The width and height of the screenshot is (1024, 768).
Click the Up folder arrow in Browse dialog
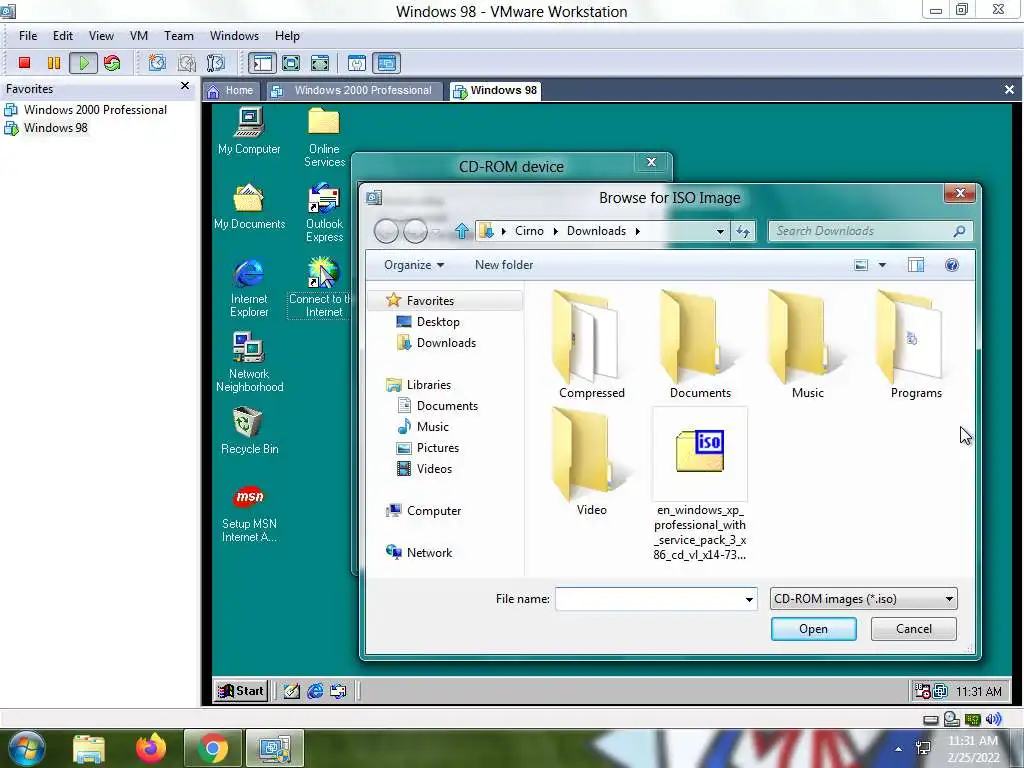coord(462,231)
